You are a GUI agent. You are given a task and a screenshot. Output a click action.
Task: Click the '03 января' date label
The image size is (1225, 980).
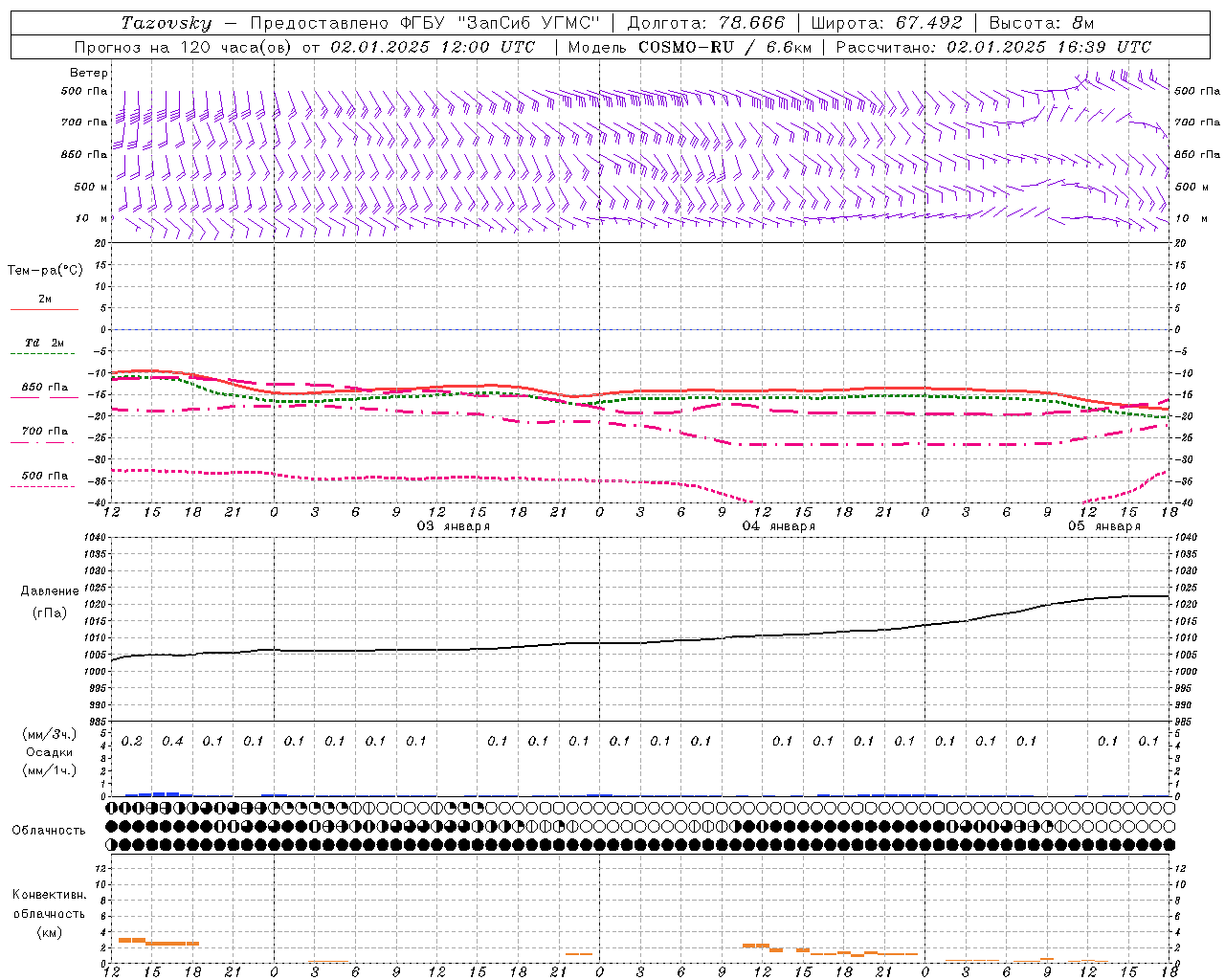pyautogui.click(x=454, y=526)
